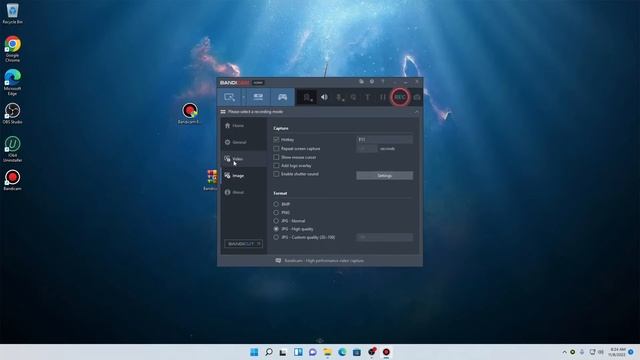Enable Repeat screen capture checkbox

point(276,149)
